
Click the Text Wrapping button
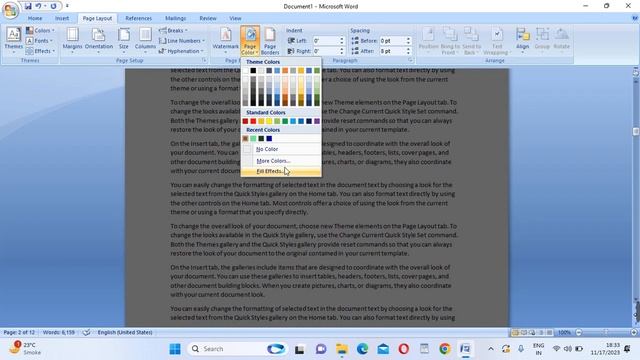(497, 41)
